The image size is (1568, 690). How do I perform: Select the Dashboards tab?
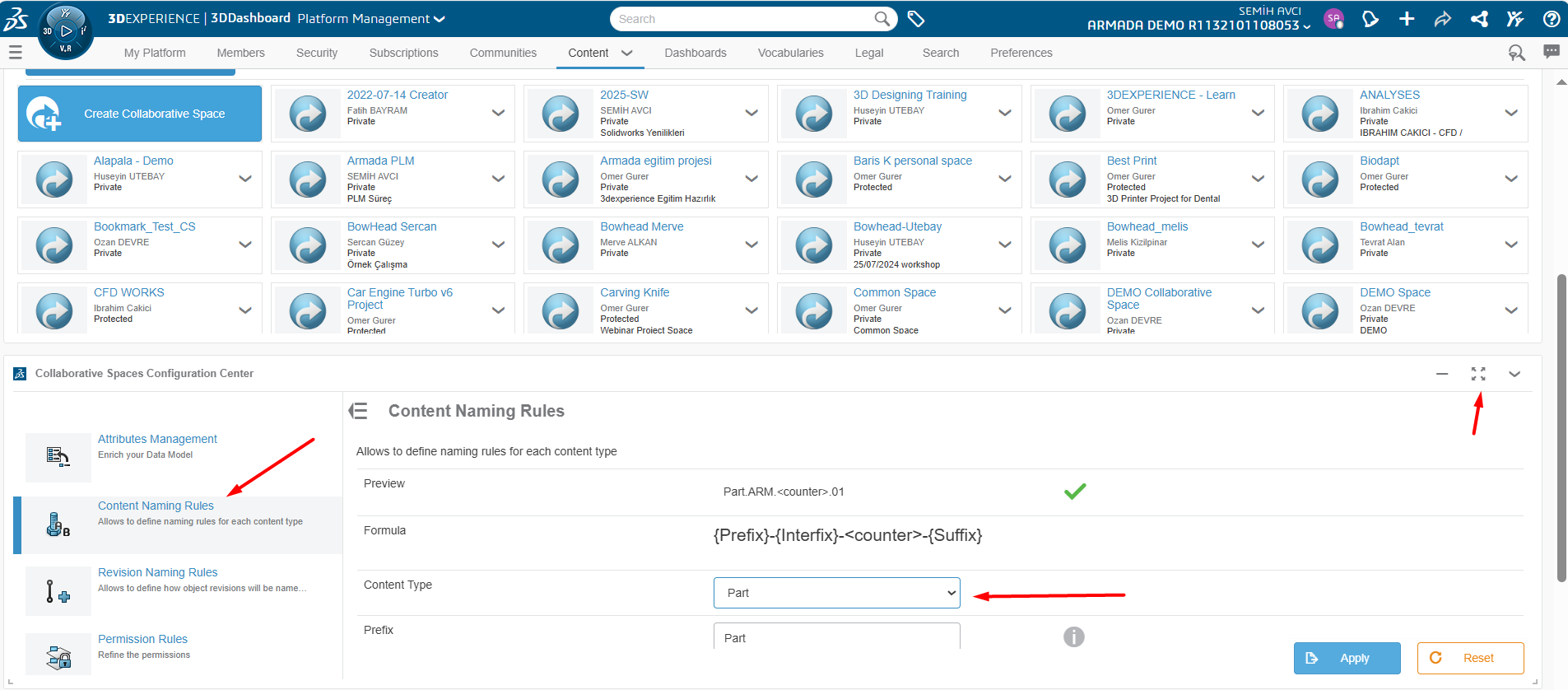tap(696, 53)
